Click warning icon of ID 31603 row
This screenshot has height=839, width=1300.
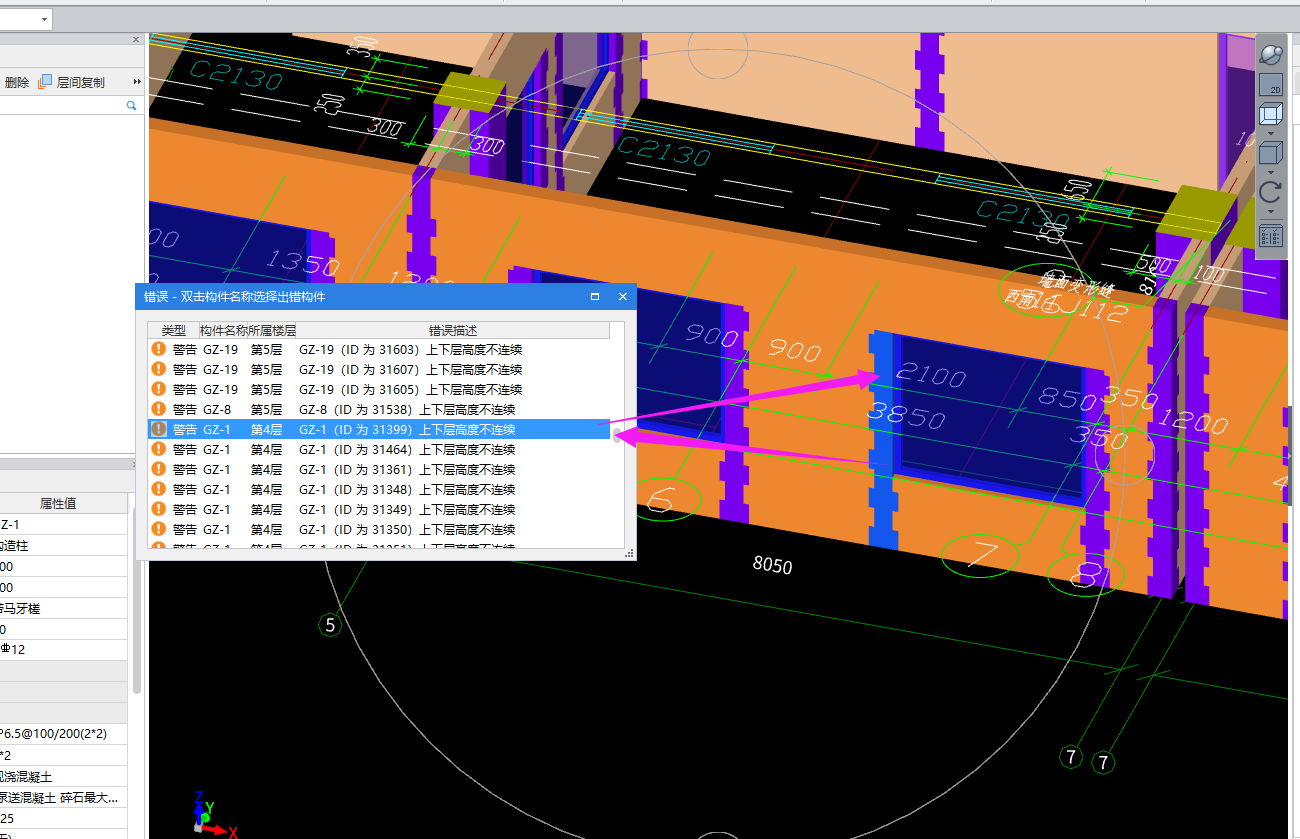[x=158, y=350]
